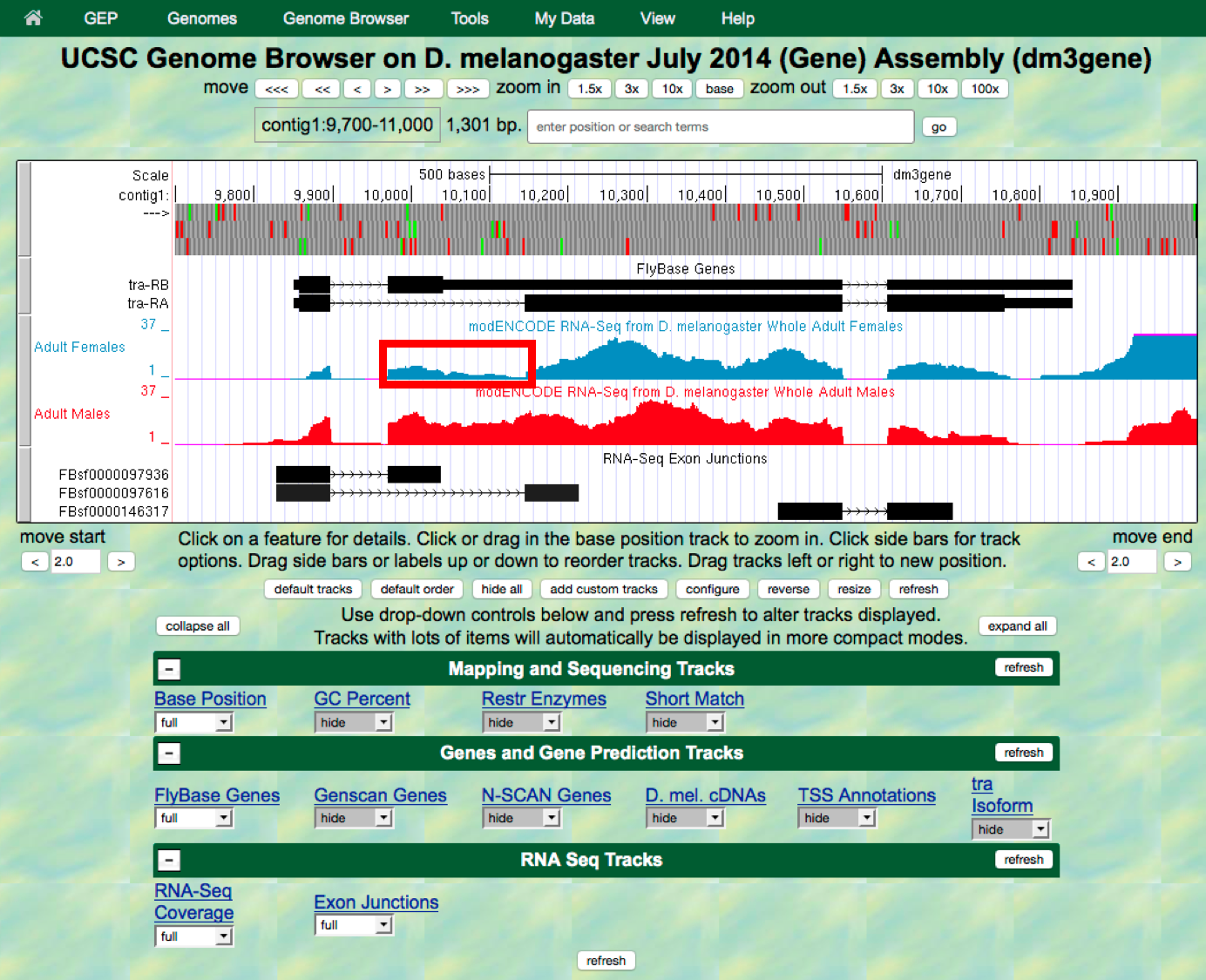Open the configure button
Image resolution: width=1206 pixels, height=980 pixels.
coord(713,590)
